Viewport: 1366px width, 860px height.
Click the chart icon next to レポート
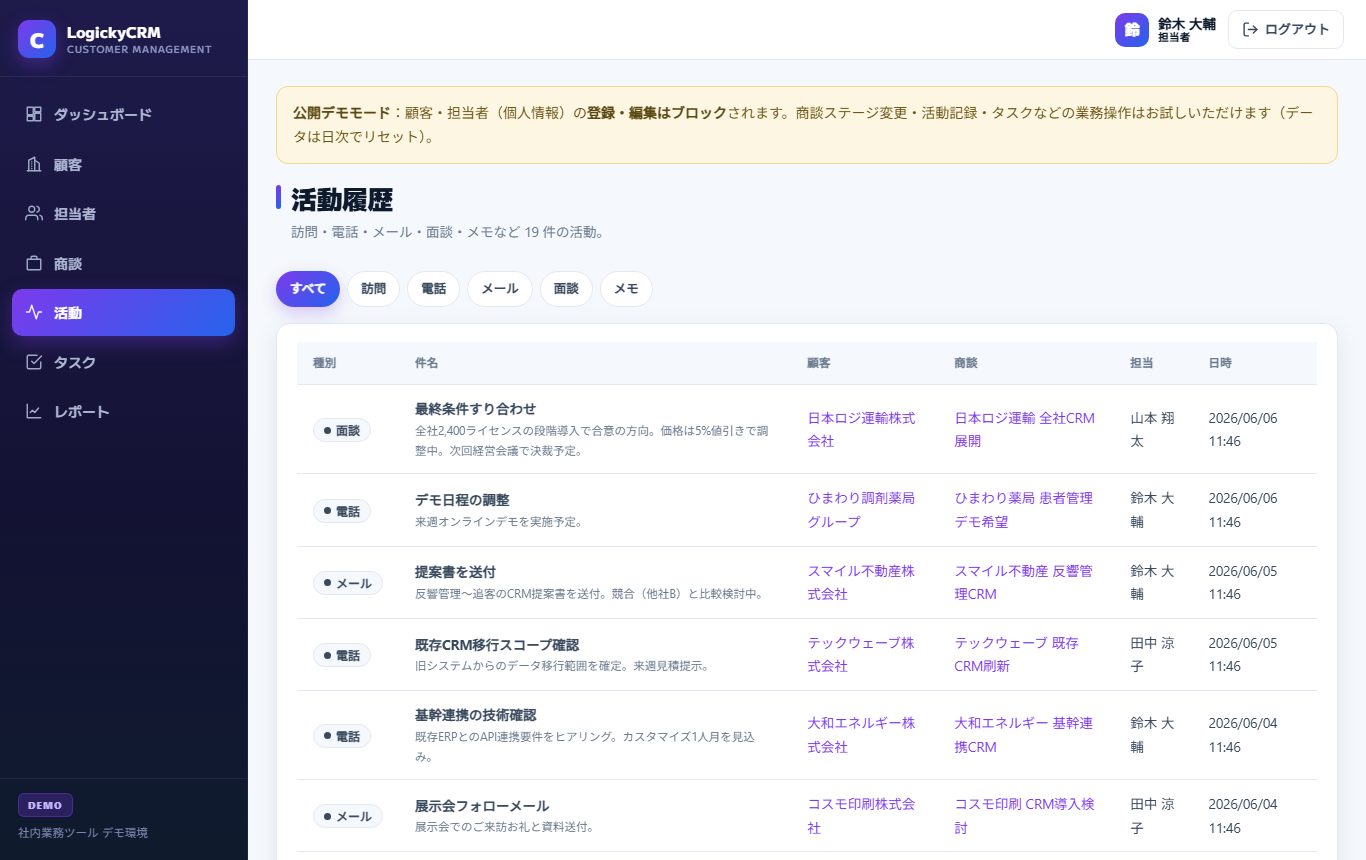(x=34, y=411)
